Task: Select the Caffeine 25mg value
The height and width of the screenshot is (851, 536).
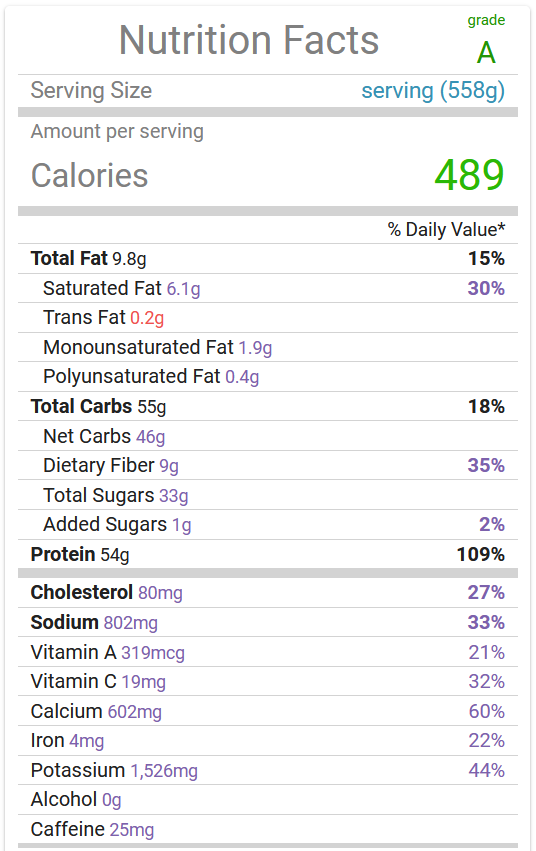Action: 131,830
